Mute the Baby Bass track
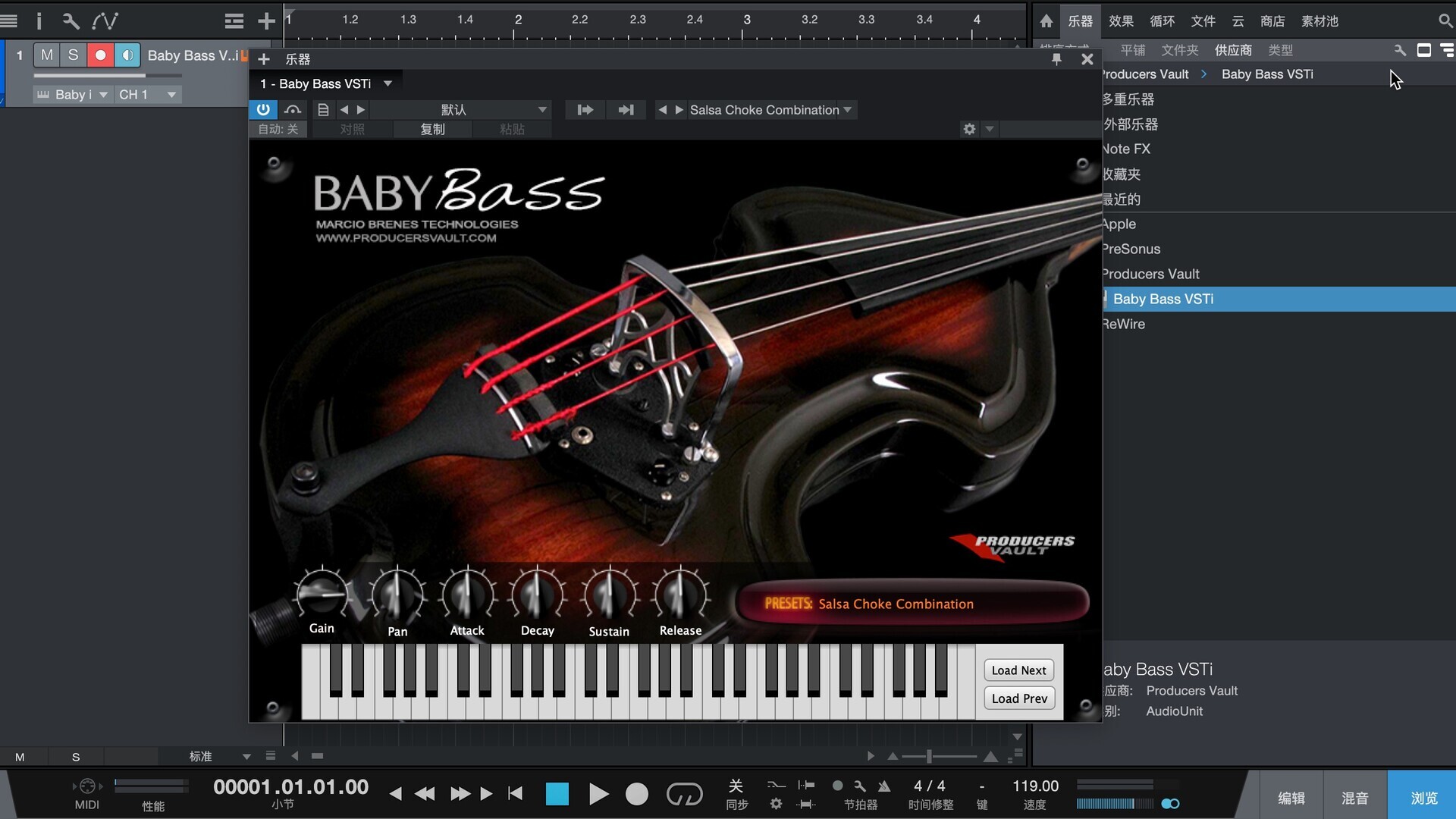Image resolution: width=1456 pixels, height=819 pixels. click(x=47, y=55)
